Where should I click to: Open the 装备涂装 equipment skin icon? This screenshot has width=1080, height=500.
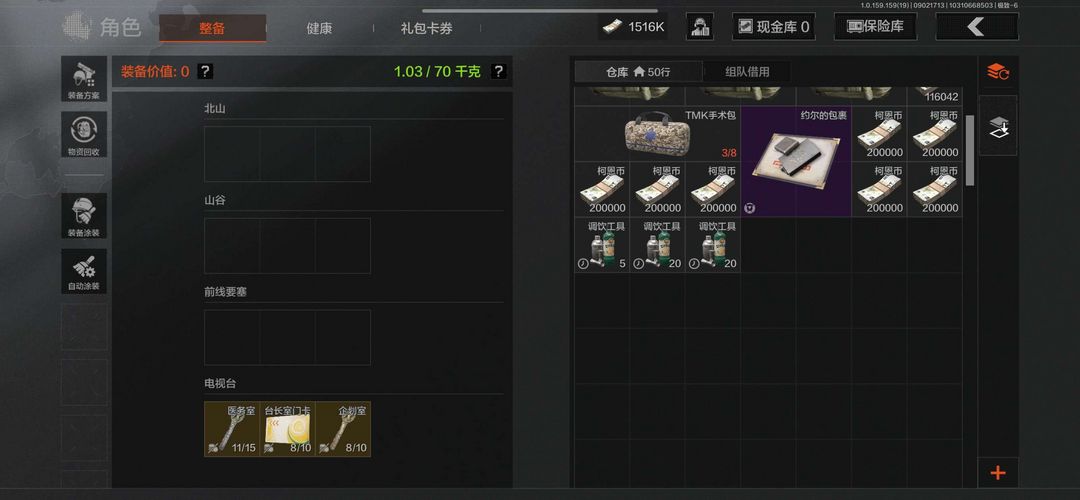click(x=84, y=216)
